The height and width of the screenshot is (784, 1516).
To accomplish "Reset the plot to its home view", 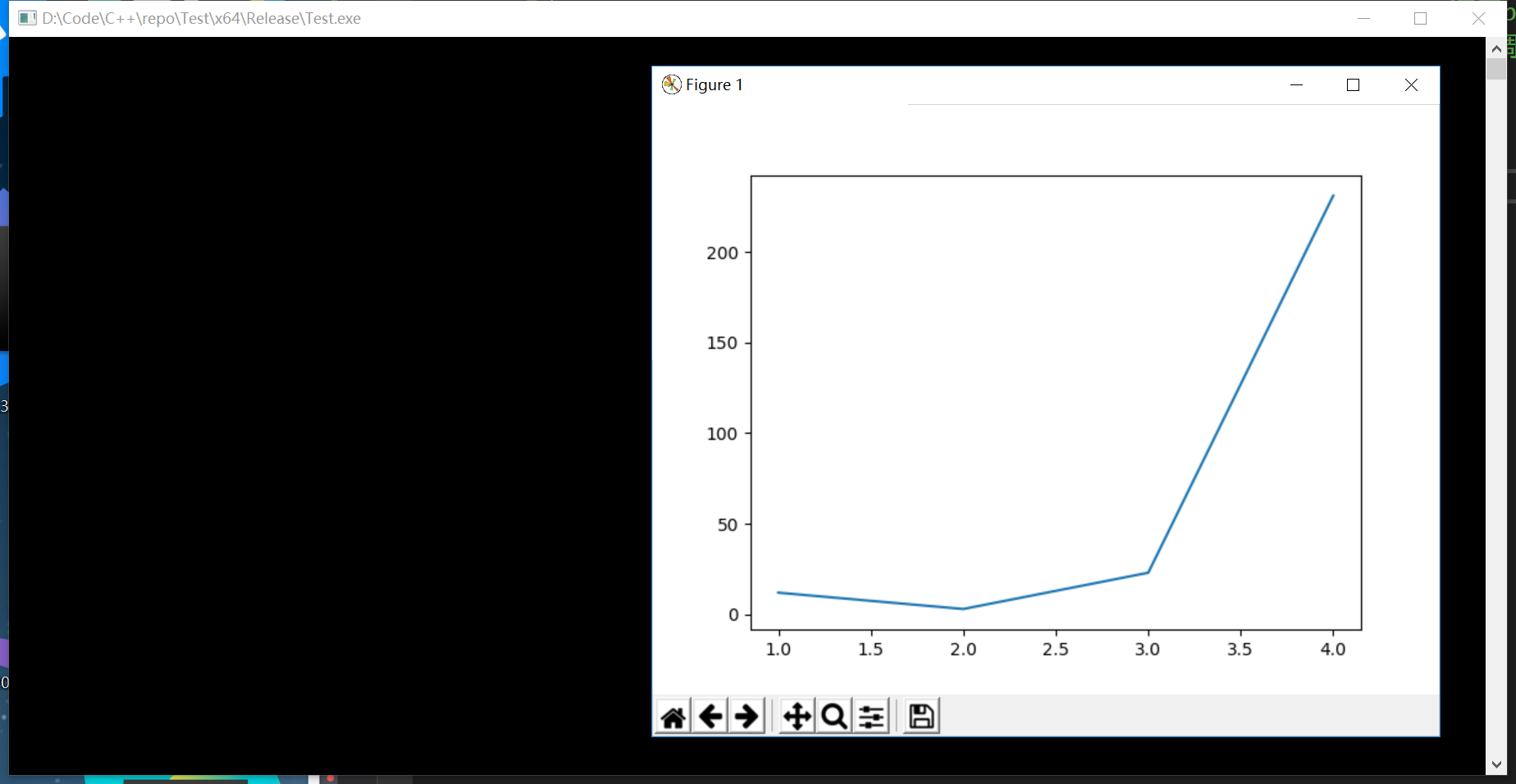I will click(673, 715).
